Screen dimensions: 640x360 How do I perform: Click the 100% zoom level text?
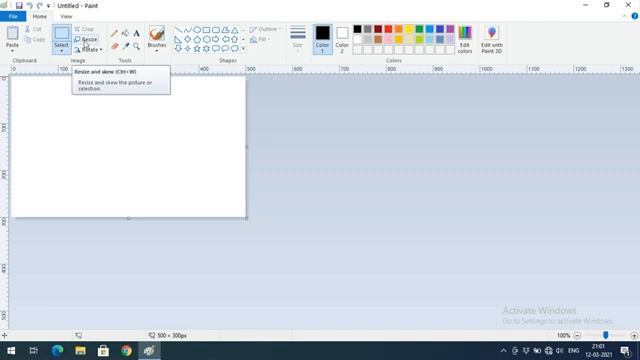point(563,336)
